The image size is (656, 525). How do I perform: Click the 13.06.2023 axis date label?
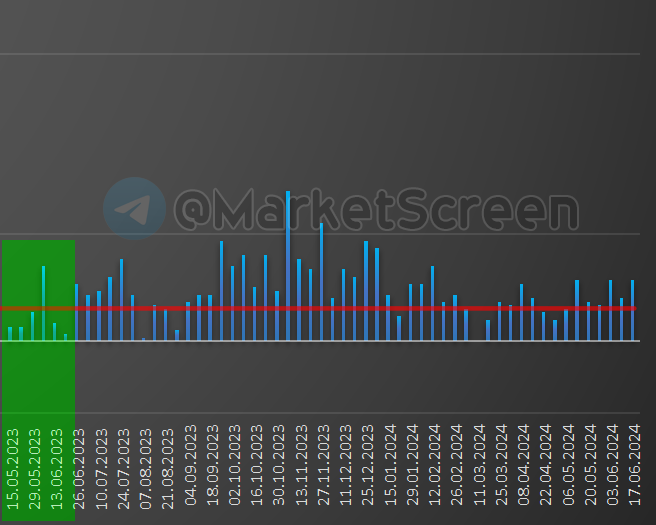[56, 469]
